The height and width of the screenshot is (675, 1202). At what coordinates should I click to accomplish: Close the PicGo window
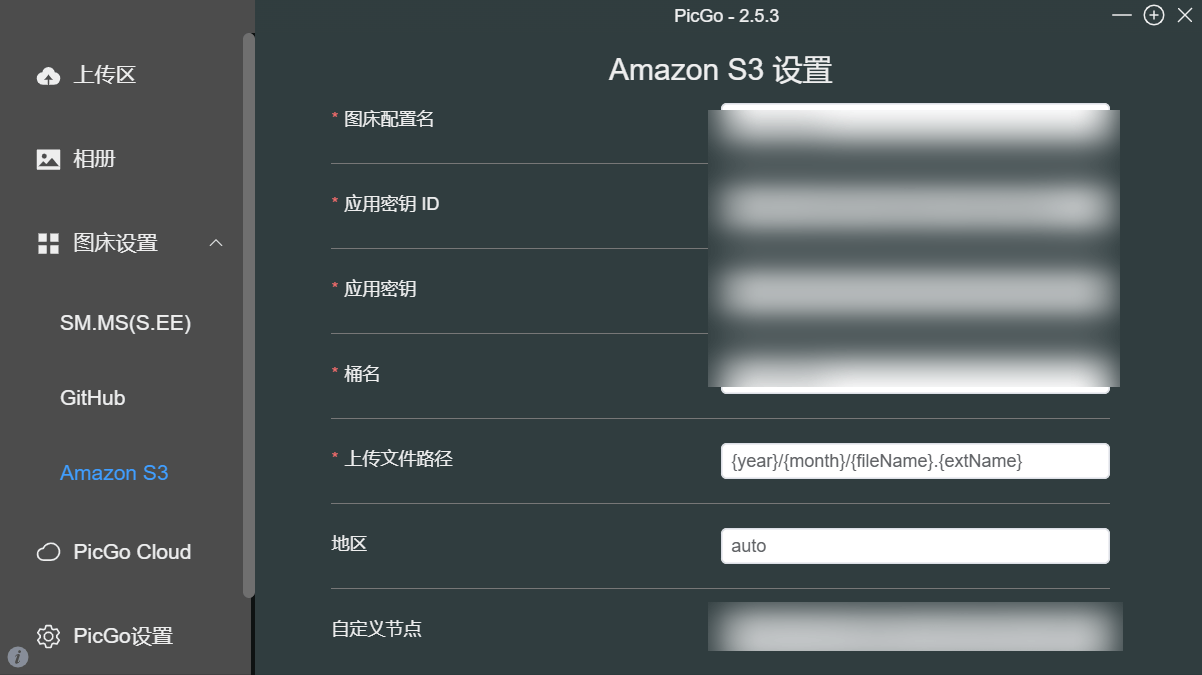(x=1184, y=15)
